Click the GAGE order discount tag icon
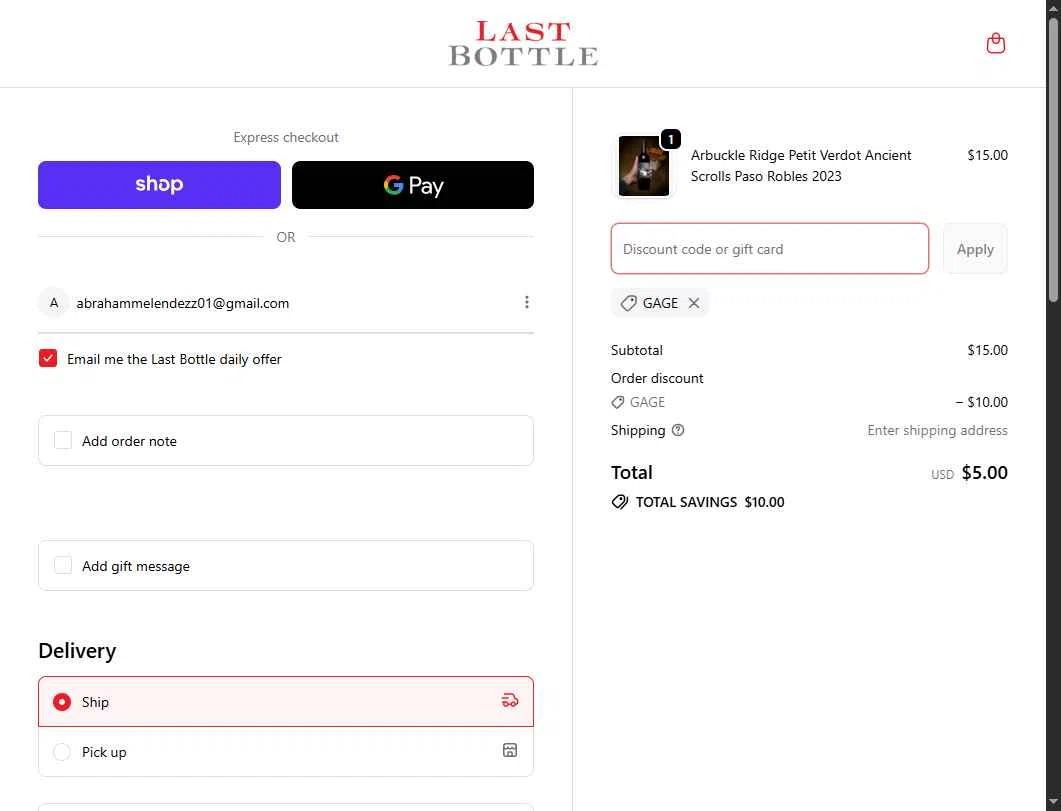Viewport: 1061px width, 811px height. (618, 402)
